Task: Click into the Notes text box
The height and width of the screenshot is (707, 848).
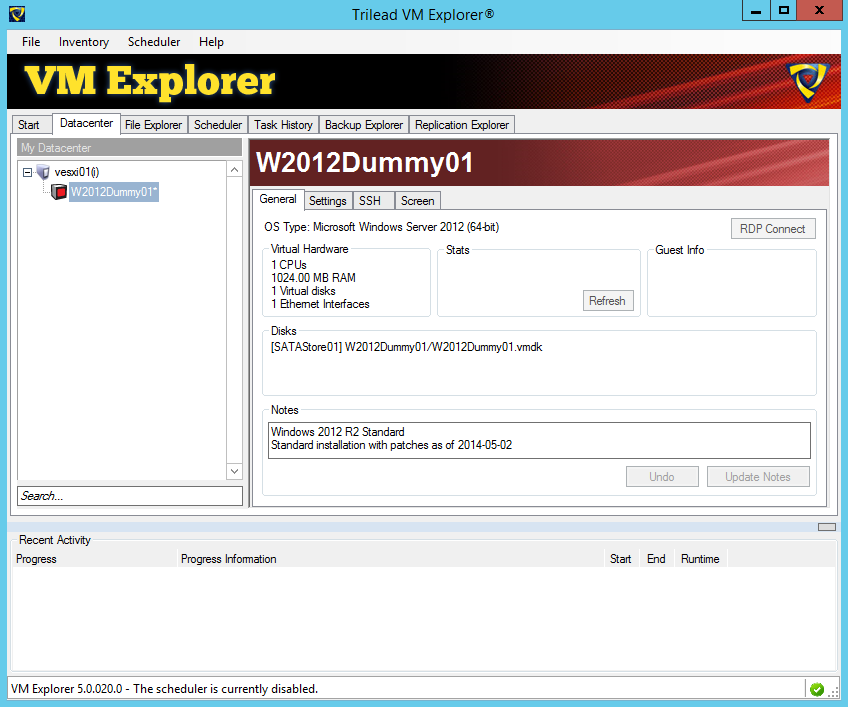Action: [539, 440]
